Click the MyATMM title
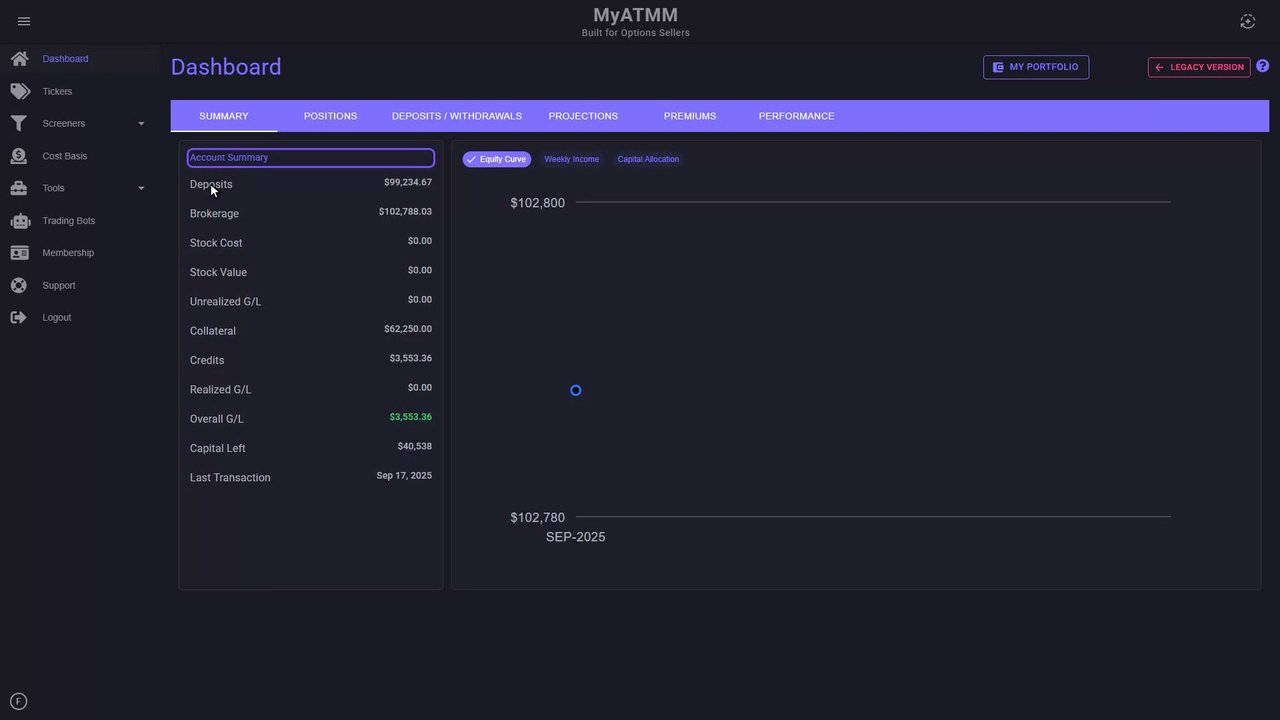1280x720 pixels. (636, 15)
